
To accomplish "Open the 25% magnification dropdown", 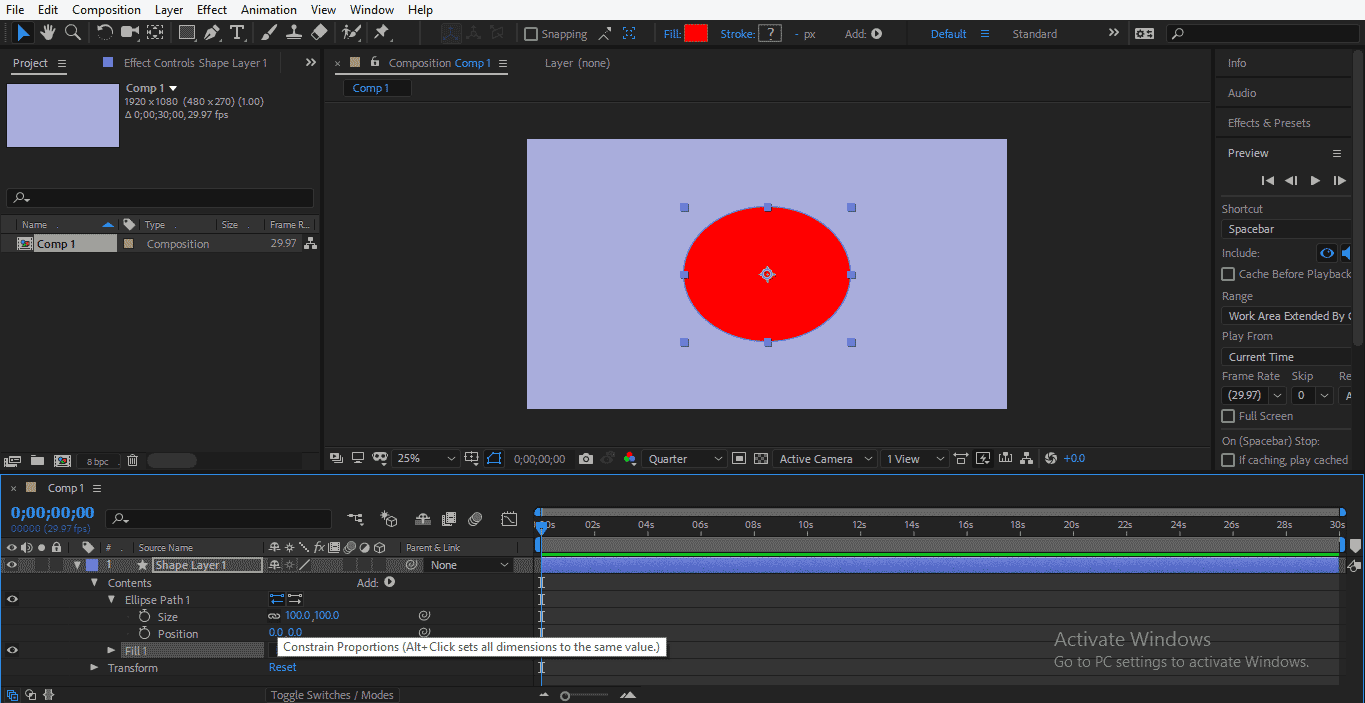I will (x=425, y=458).
